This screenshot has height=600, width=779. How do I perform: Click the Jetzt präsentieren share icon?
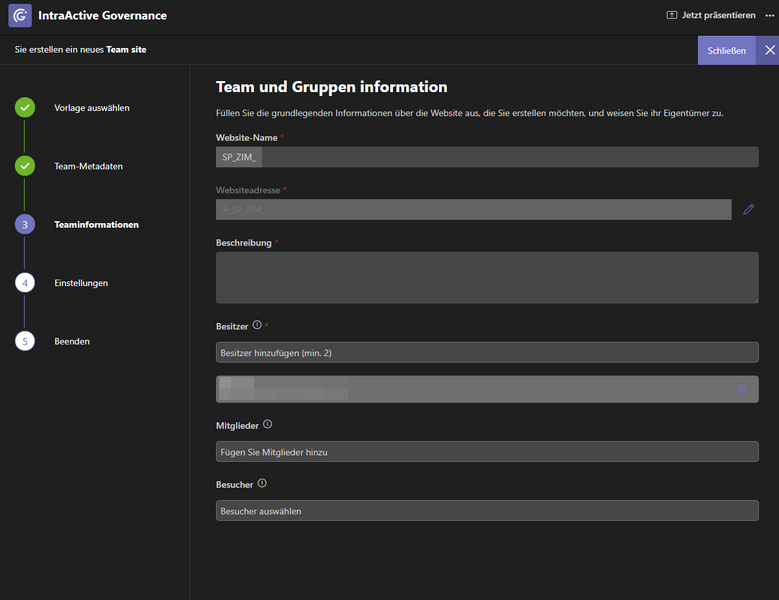(671, 16)
